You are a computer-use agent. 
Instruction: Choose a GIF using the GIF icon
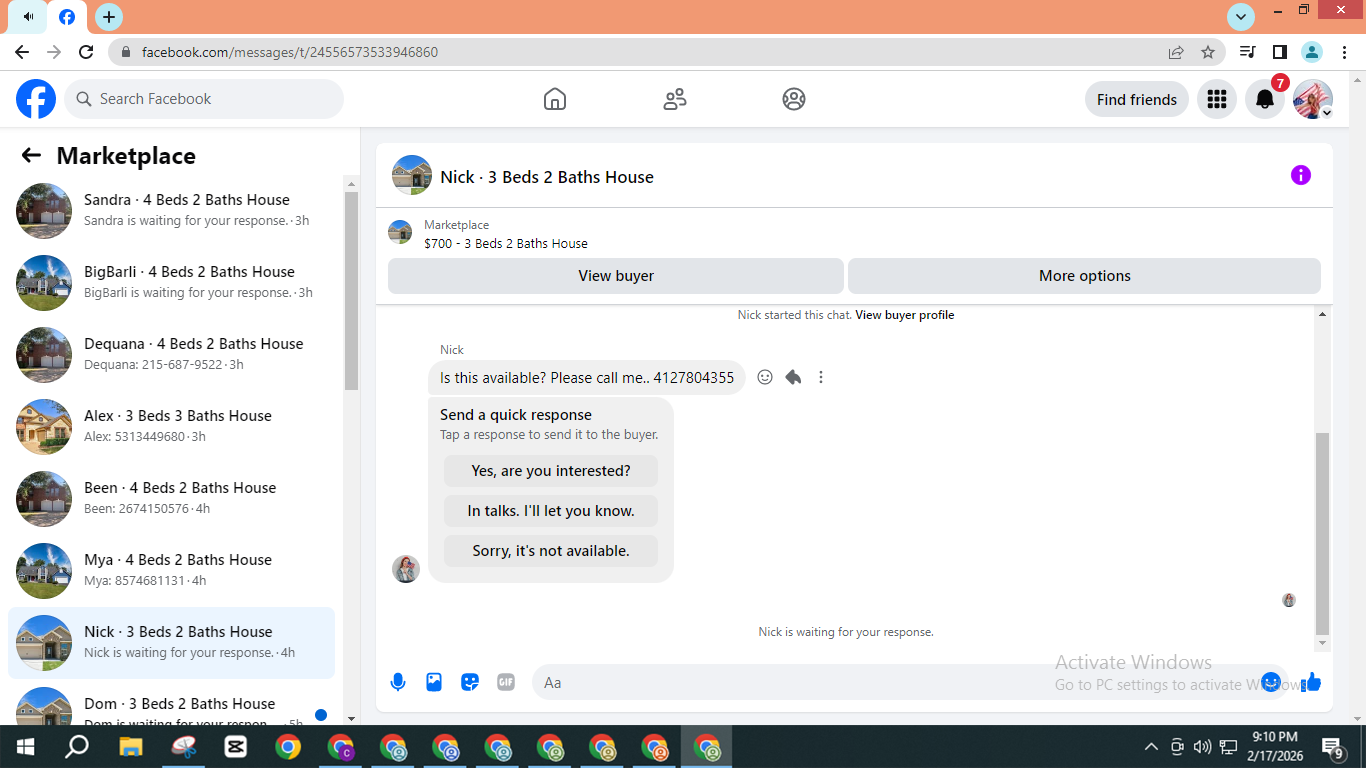506,682
